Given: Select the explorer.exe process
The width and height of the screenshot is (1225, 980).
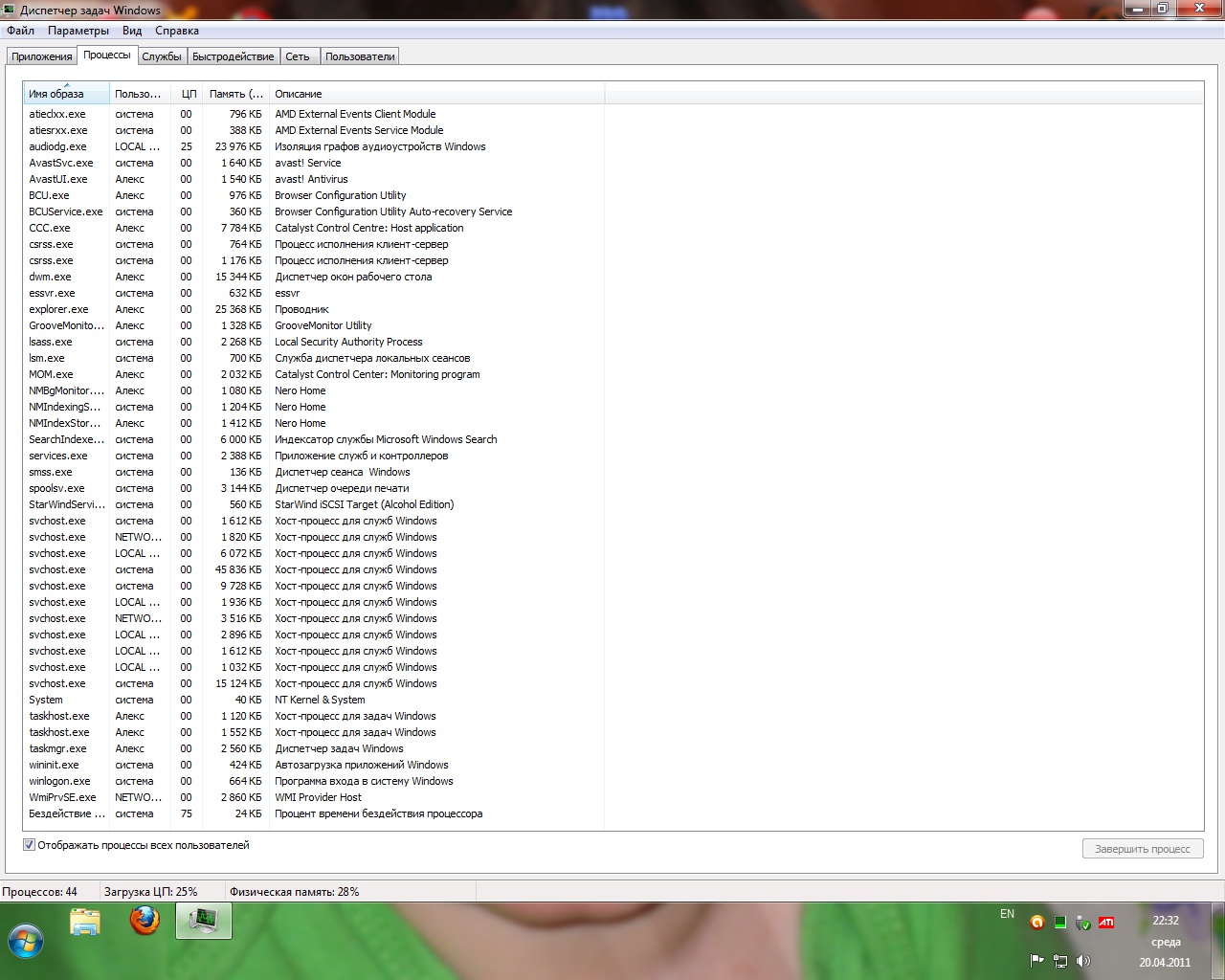Looking at the screenshot, I should click(x=314, y=309).
